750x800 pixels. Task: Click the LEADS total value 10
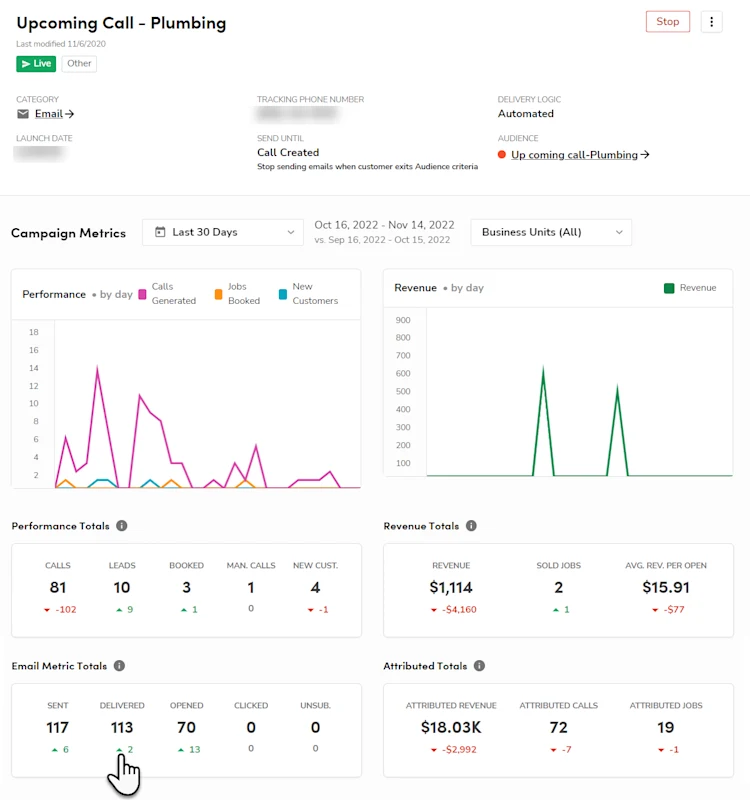(x=121, y=588)
